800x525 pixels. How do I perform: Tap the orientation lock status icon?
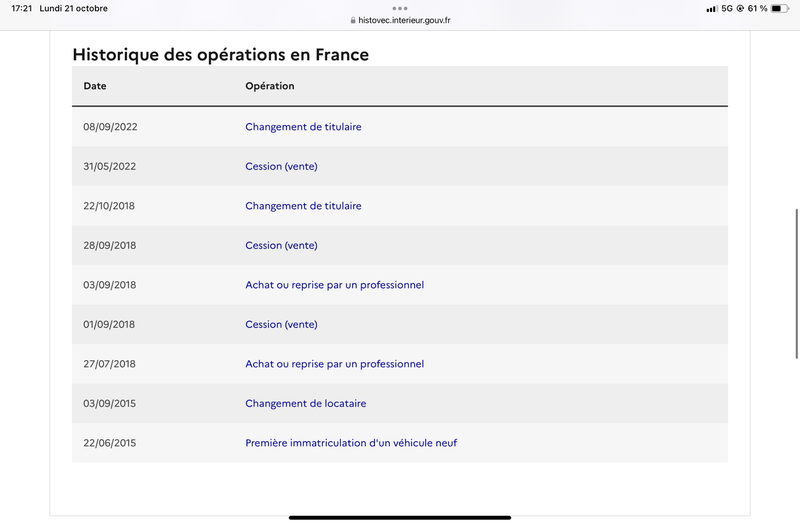click(740, 8)
